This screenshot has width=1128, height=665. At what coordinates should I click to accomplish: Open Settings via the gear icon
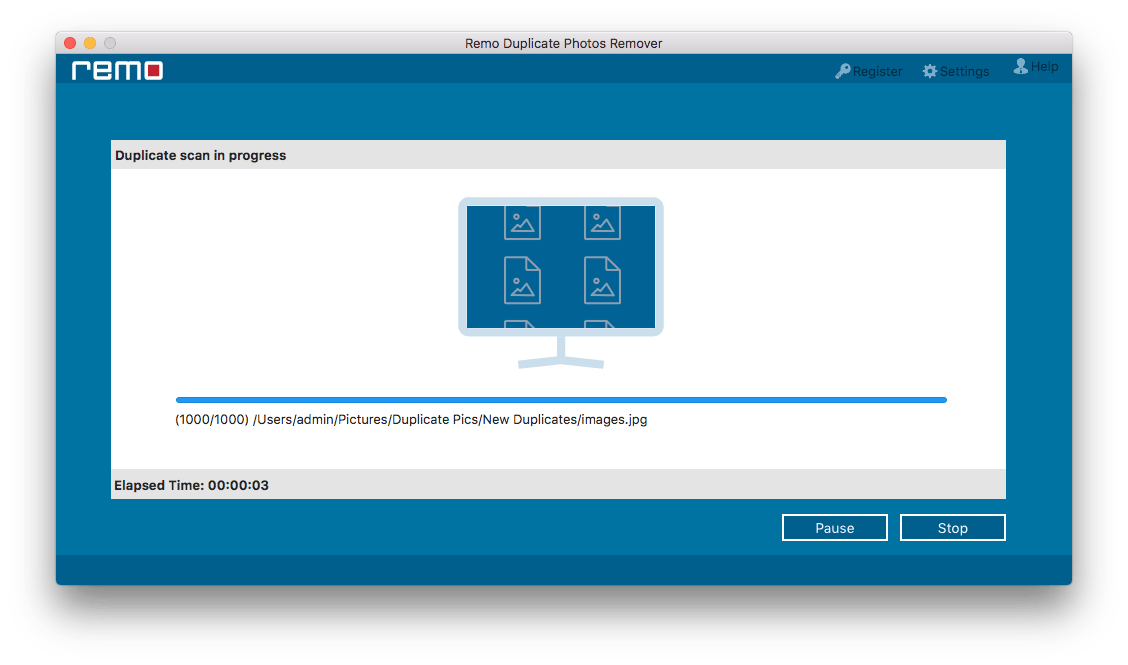(x=929, y=71)
